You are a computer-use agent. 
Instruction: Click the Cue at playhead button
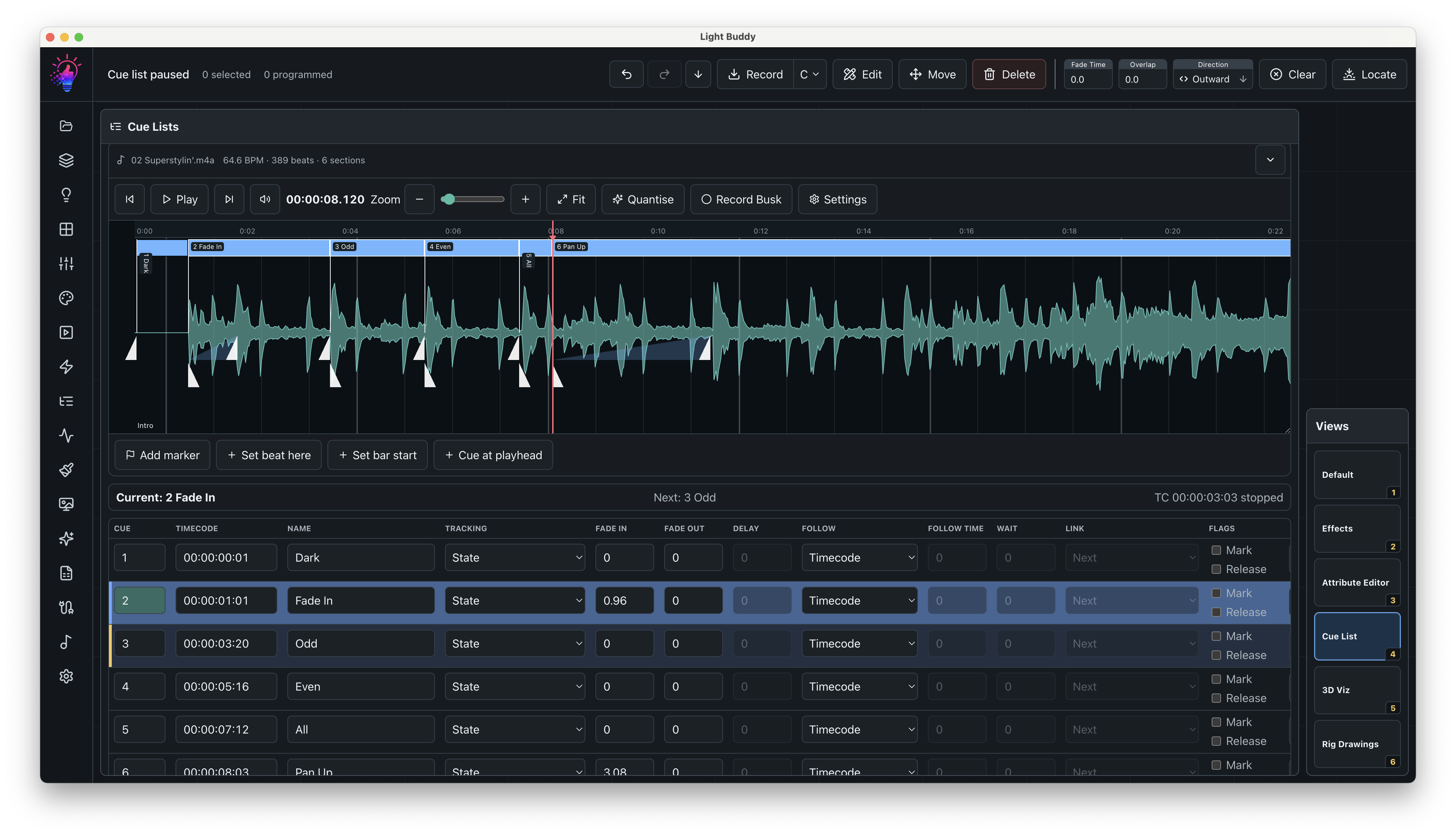pos(493,455)
